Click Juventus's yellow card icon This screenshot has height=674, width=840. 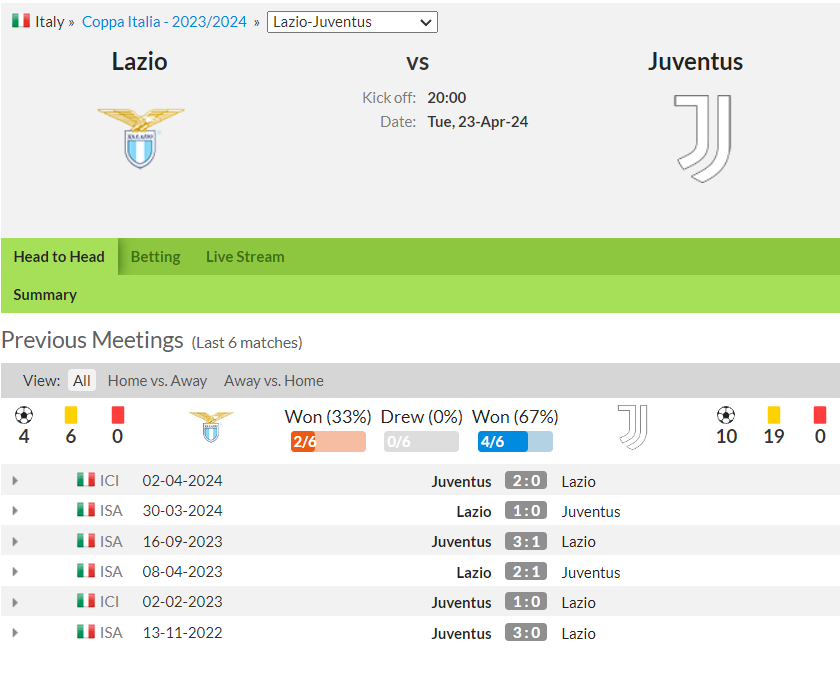pos(773,415)
